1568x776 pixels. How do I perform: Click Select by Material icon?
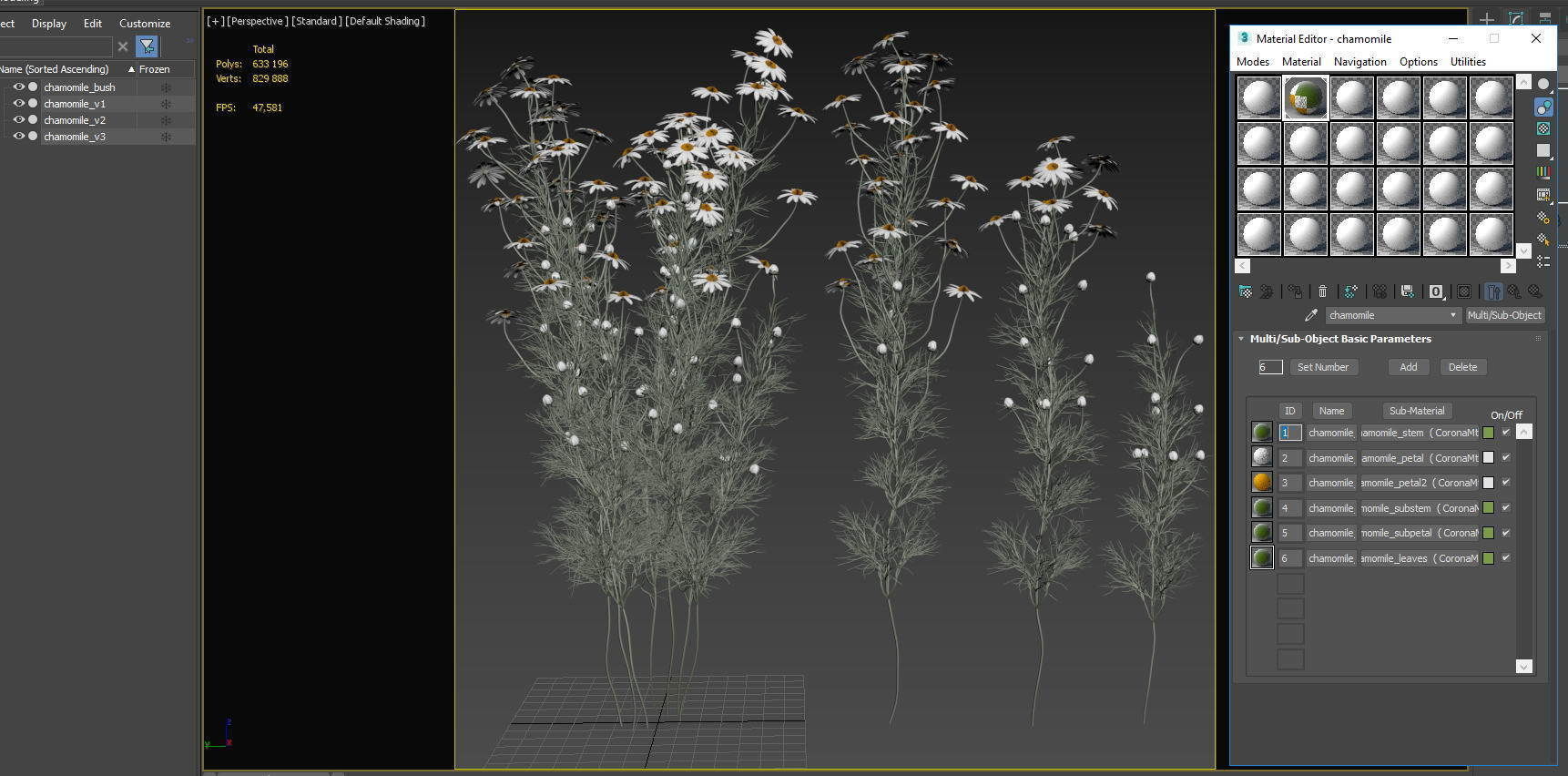[x=1543, y=239]
